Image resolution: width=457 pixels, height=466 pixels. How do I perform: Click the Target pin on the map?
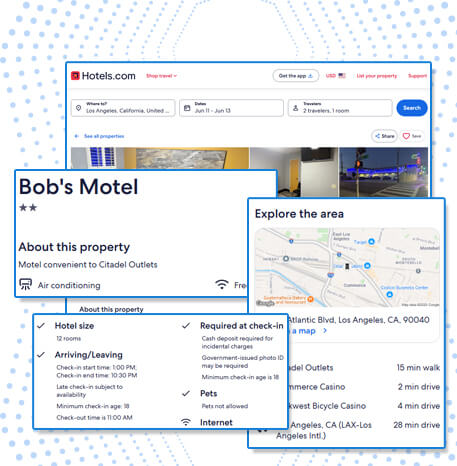[x=371, y=241]
